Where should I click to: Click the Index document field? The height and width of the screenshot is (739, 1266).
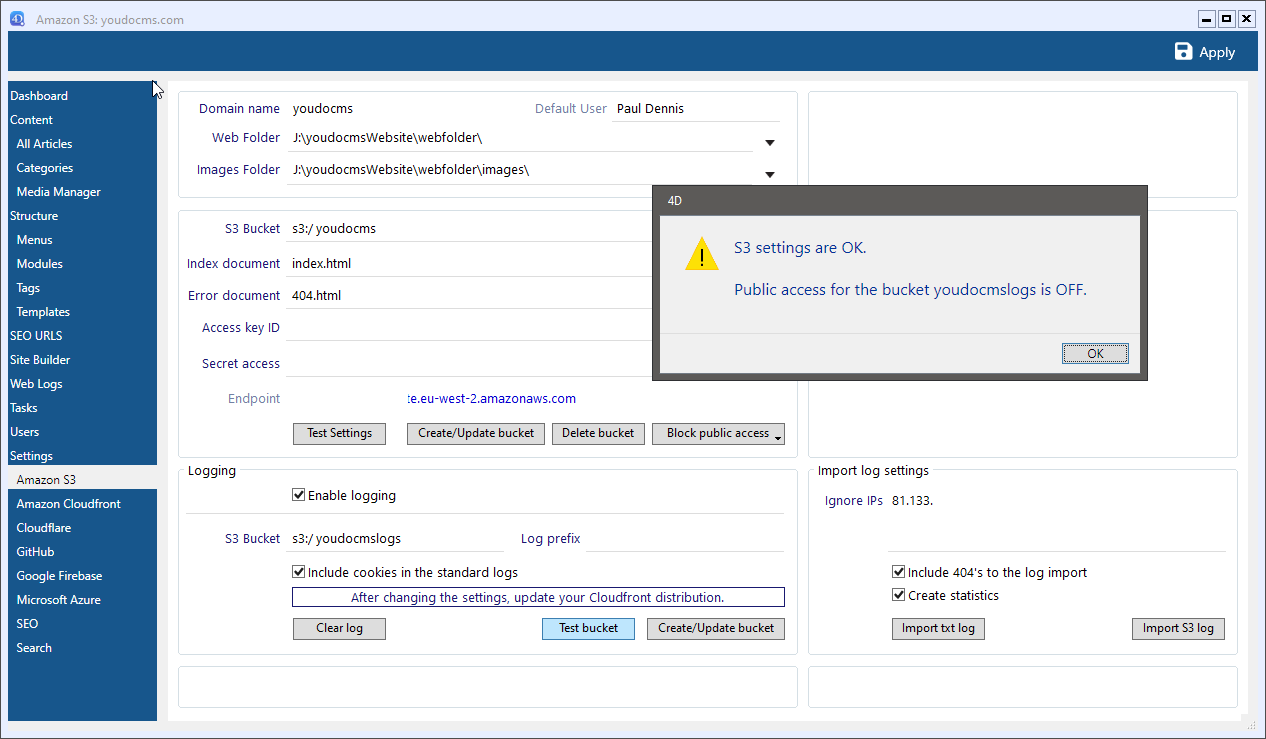(470, 264)
